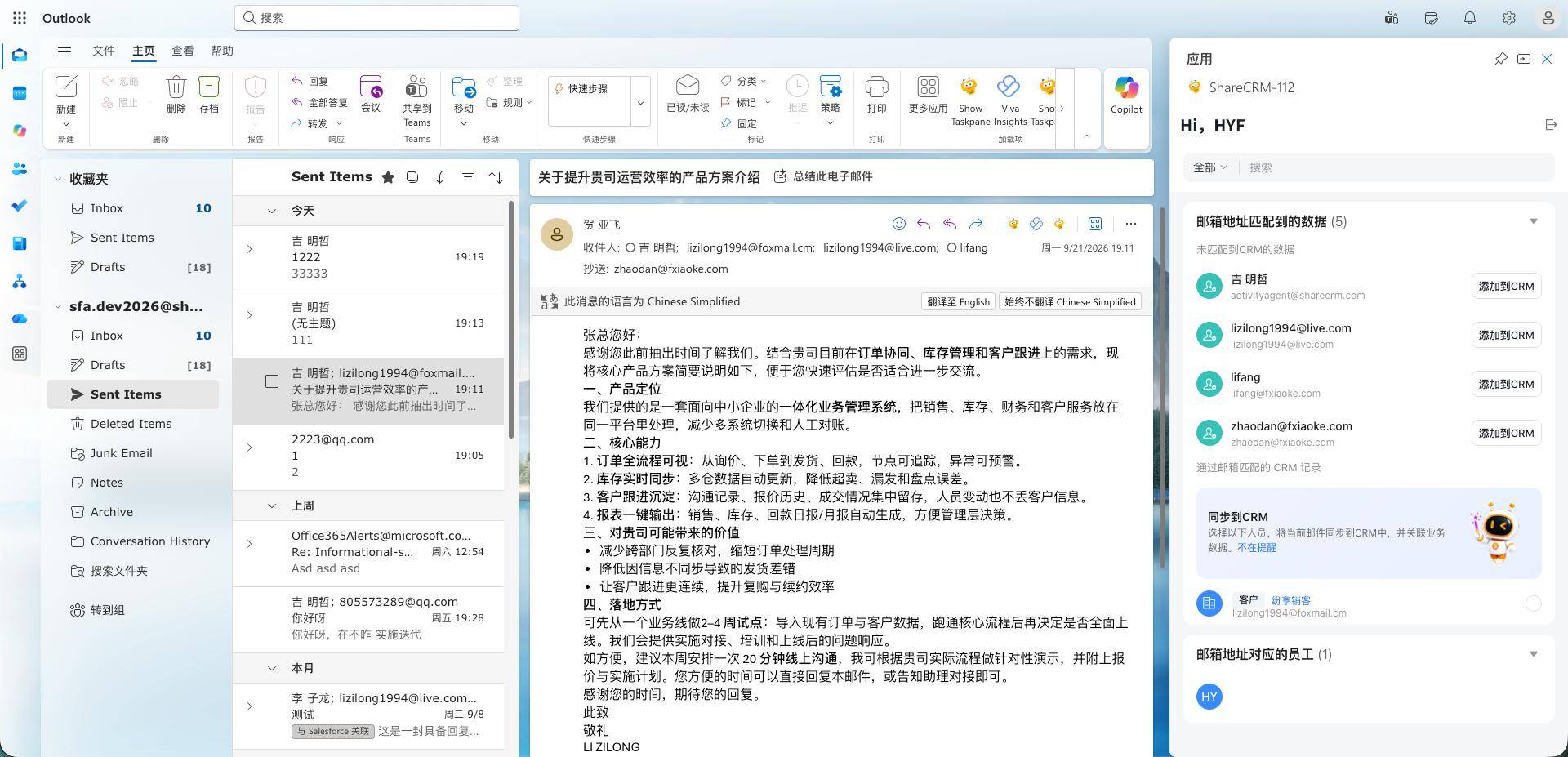1568x757 pixels.
Task: Click the Forward arrow icon in message header
Action: tap(976, 224)
